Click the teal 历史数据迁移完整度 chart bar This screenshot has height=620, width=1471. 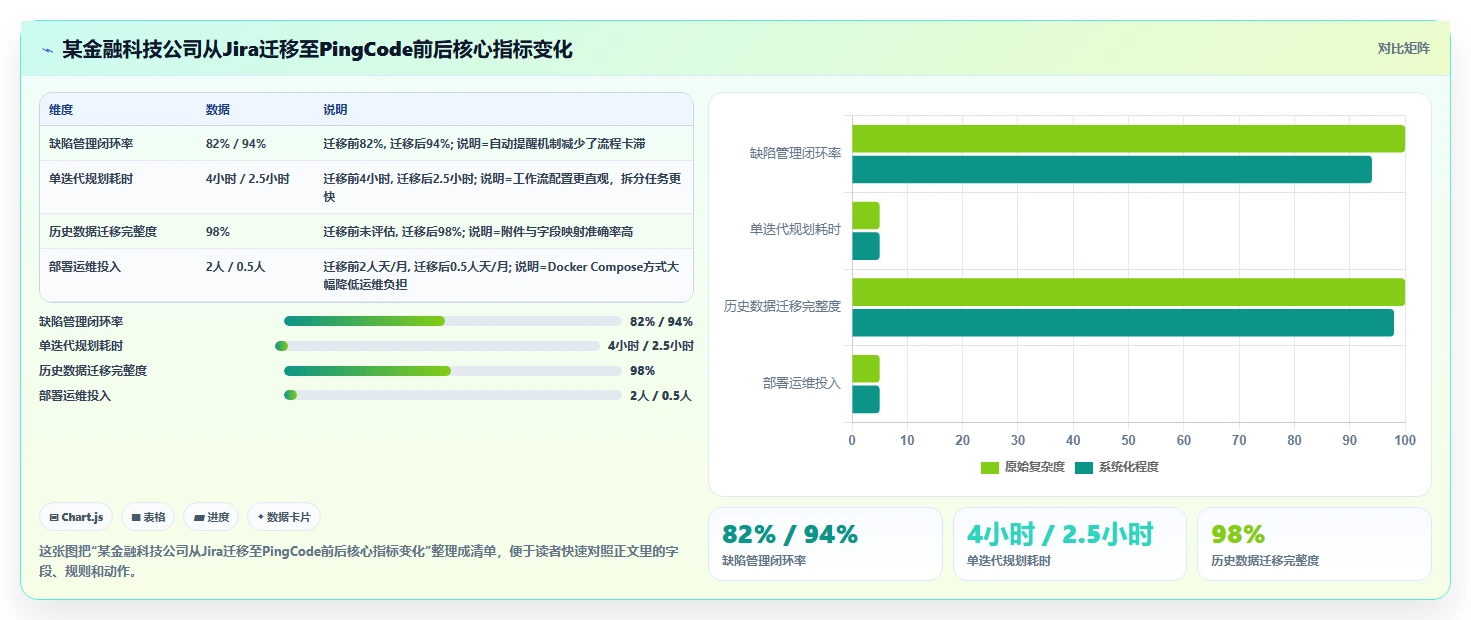click(1123, 323)
